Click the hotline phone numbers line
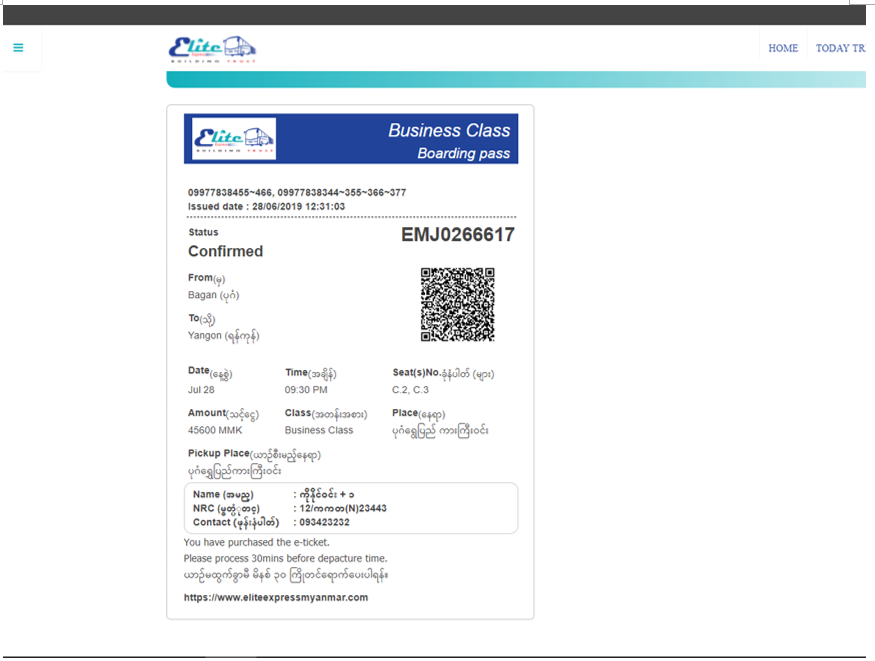This screenshot has width=875, height=661. tap(297, 192)
